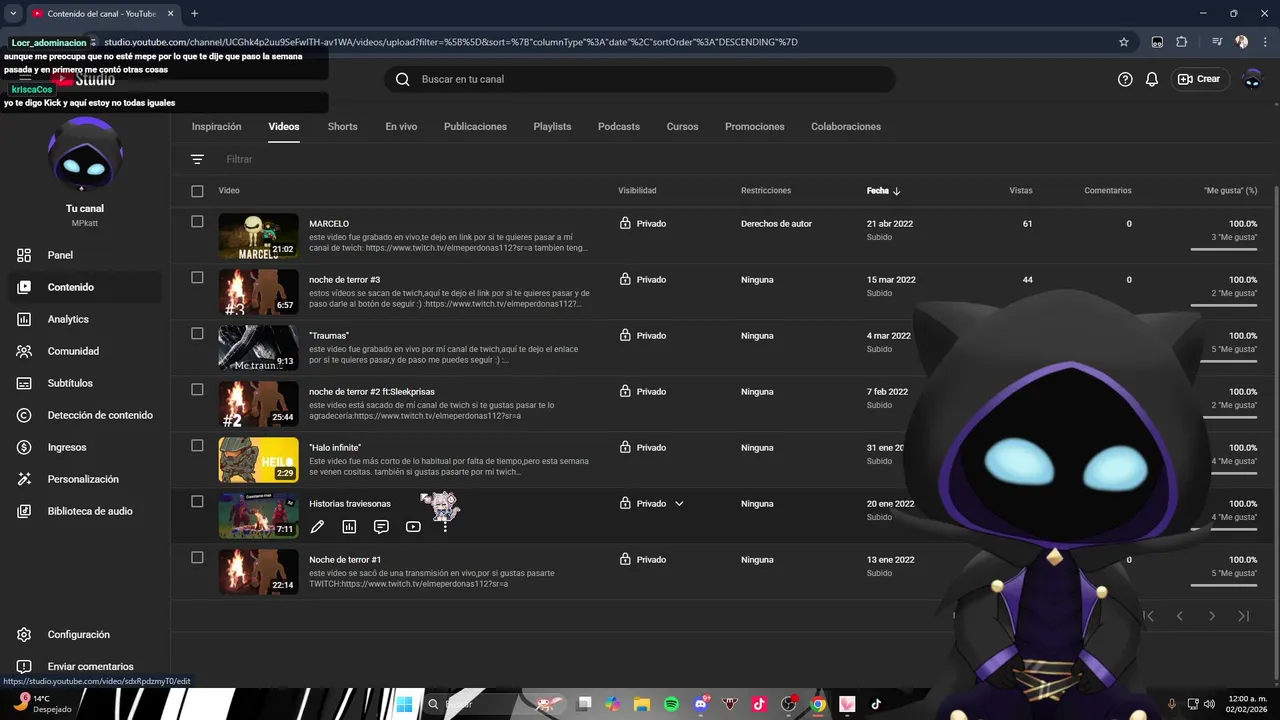This screenshot has width=1280, height=720.
Task: Open the Playlists tab
Action: 552,127
